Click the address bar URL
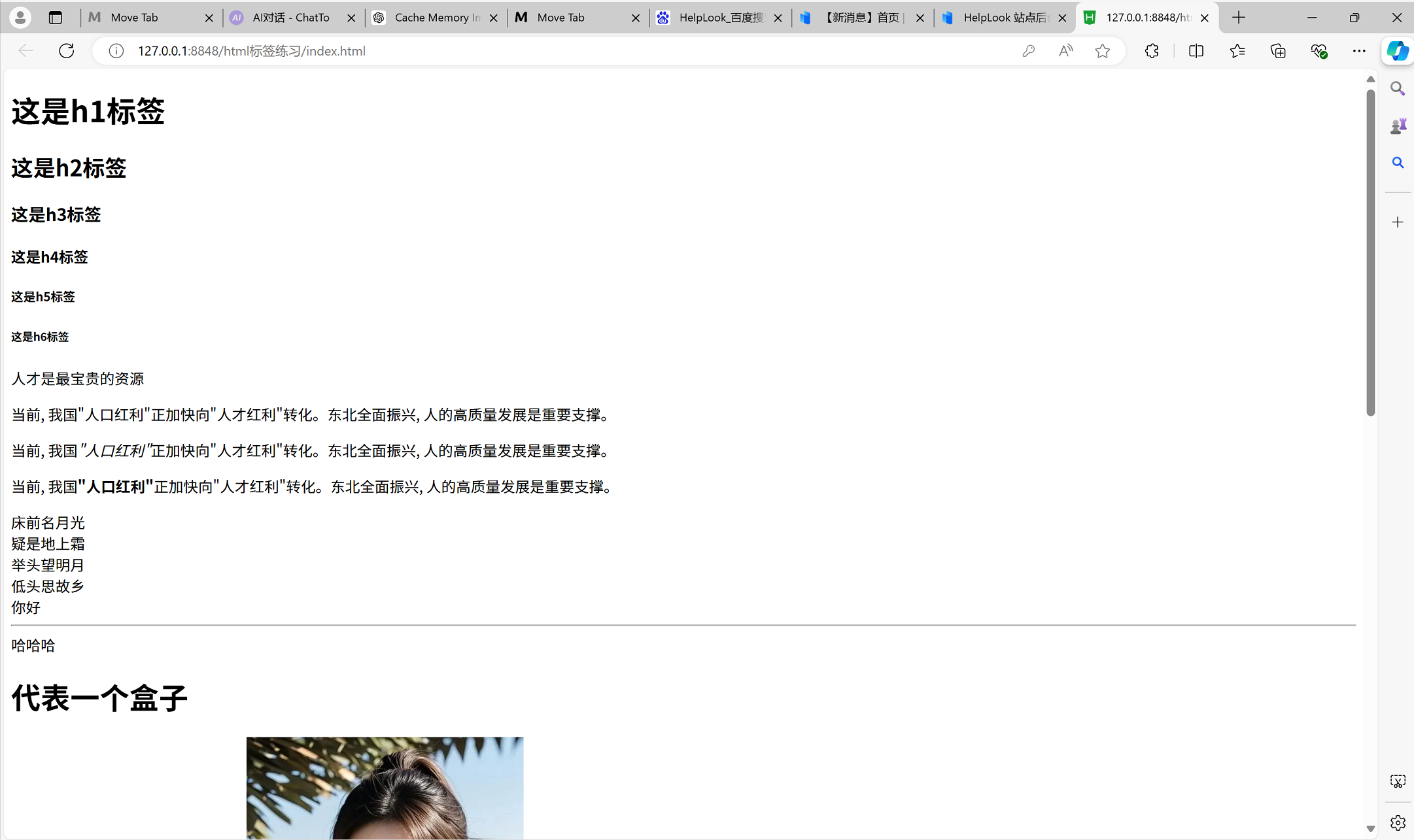1414x840 pixels. [252, 51]
